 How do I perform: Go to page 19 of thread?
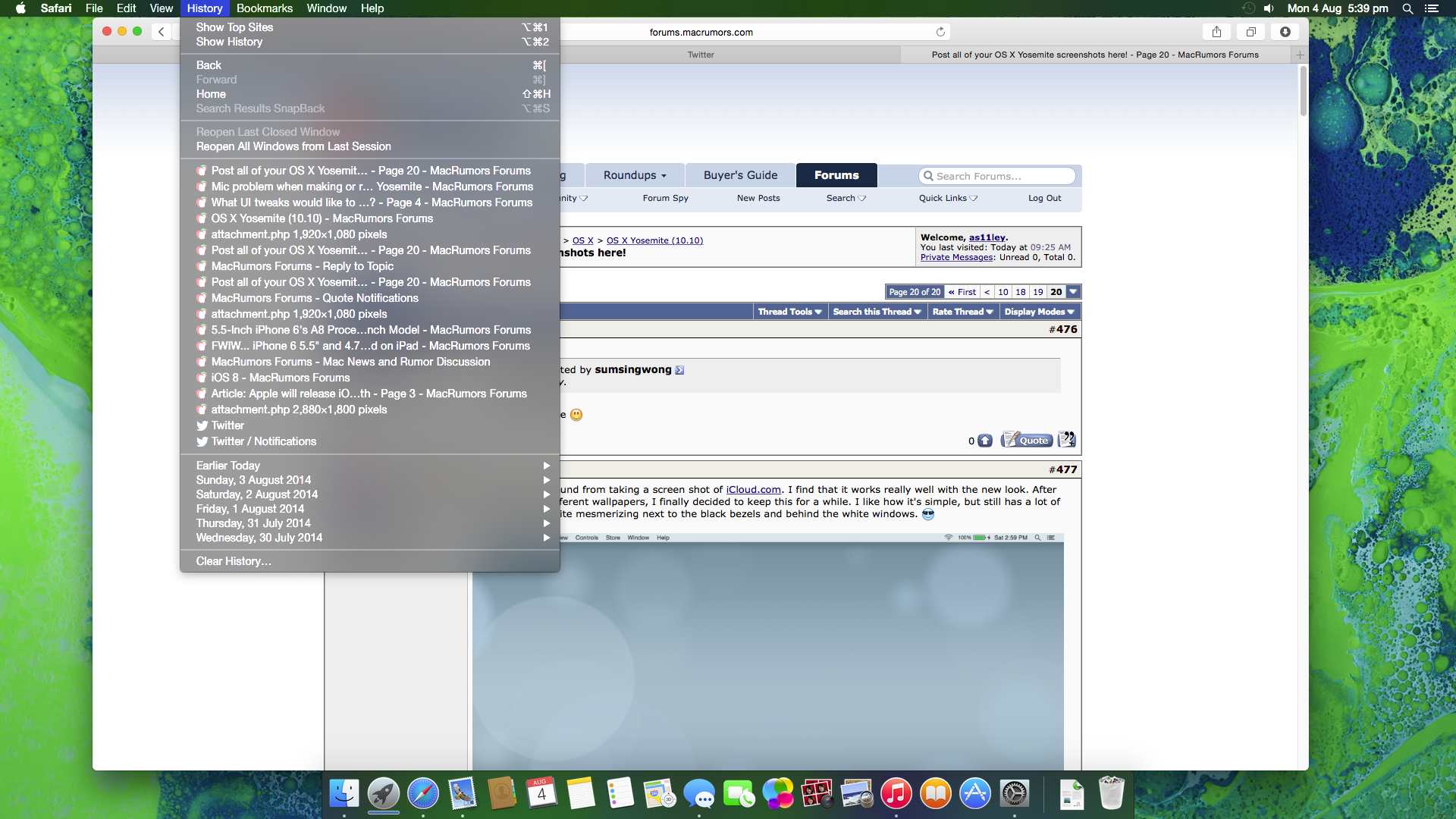pyautogui.click(x=1038, y=292)
